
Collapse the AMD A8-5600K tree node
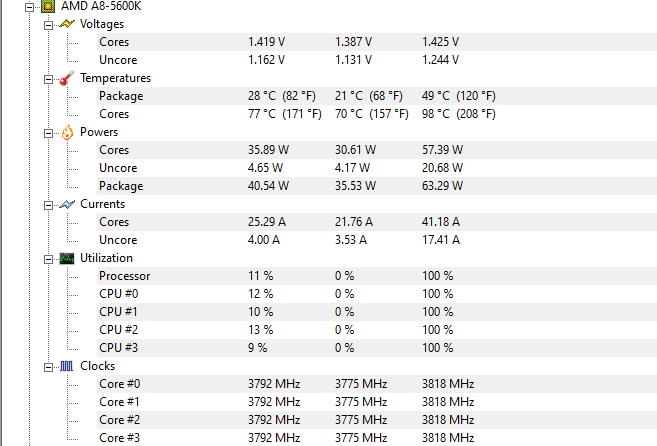coord(29,7)
